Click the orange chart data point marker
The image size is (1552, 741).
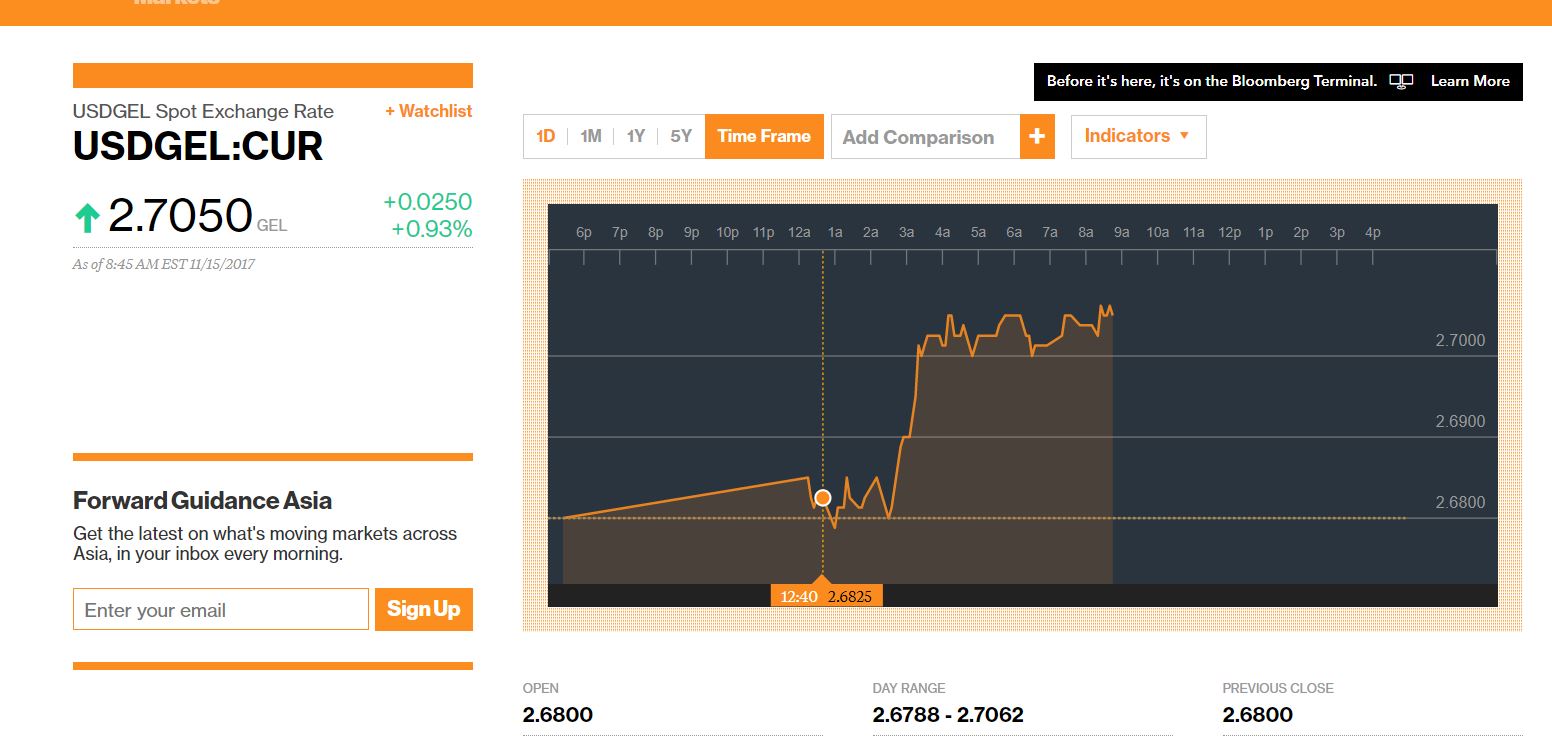[x=823, y=498]
